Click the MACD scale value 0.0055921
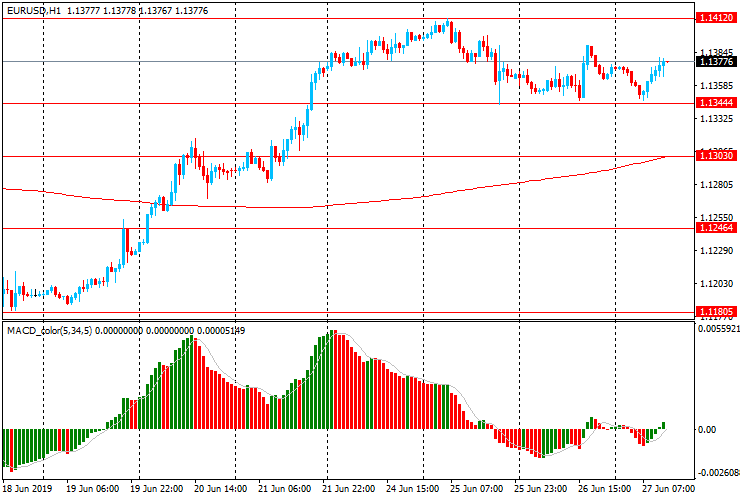This screenshot has height=500, width=740. pos(719,328)
